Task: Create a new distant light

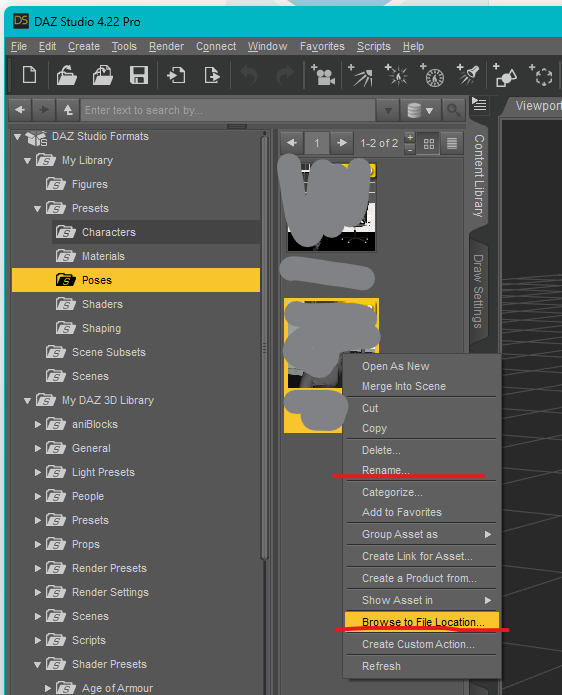Action: (x=361, y=75)
